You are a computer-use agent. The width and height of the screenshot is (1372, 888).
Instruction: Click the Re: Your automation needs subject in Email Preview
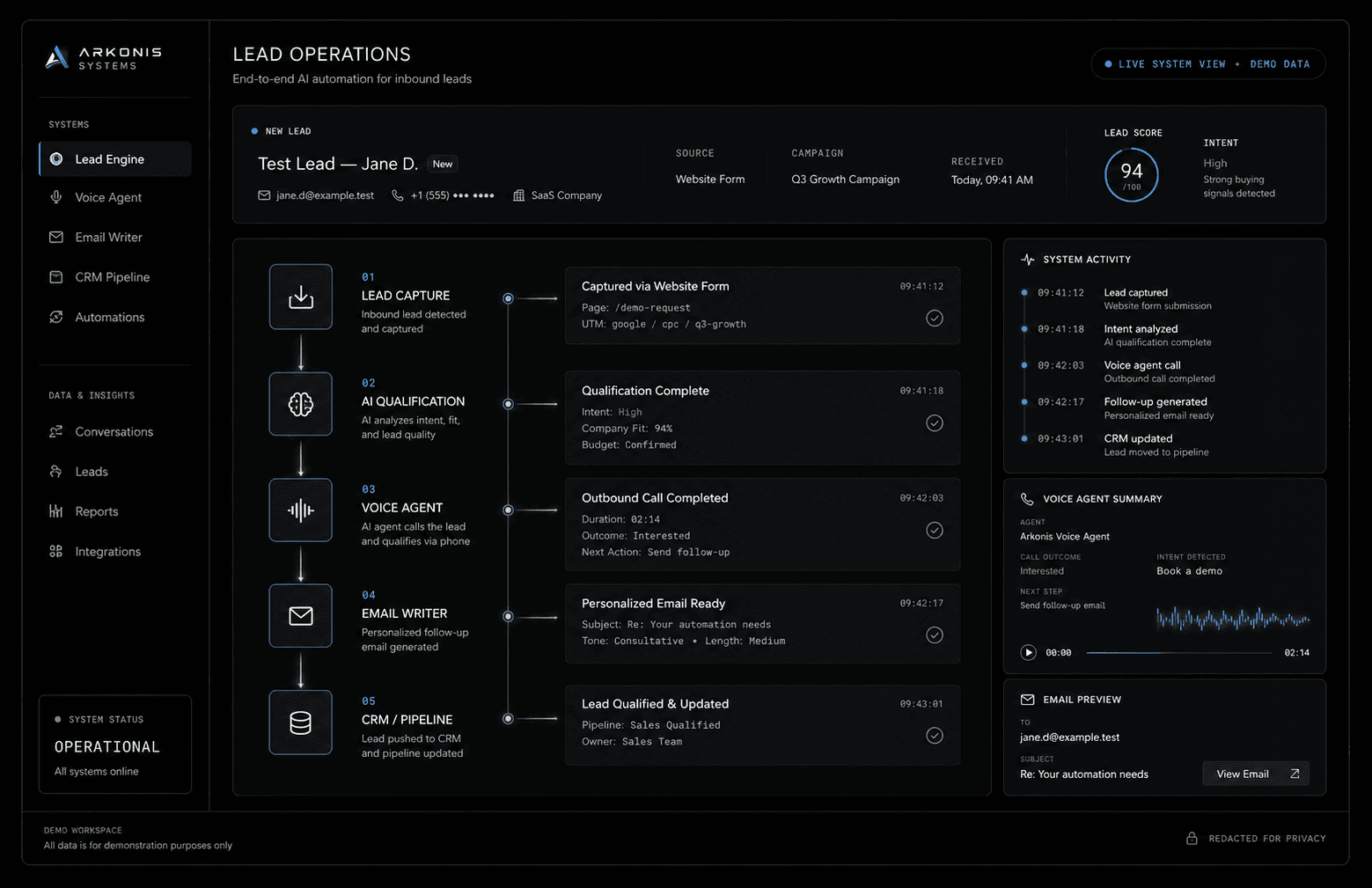[1084, 774]
